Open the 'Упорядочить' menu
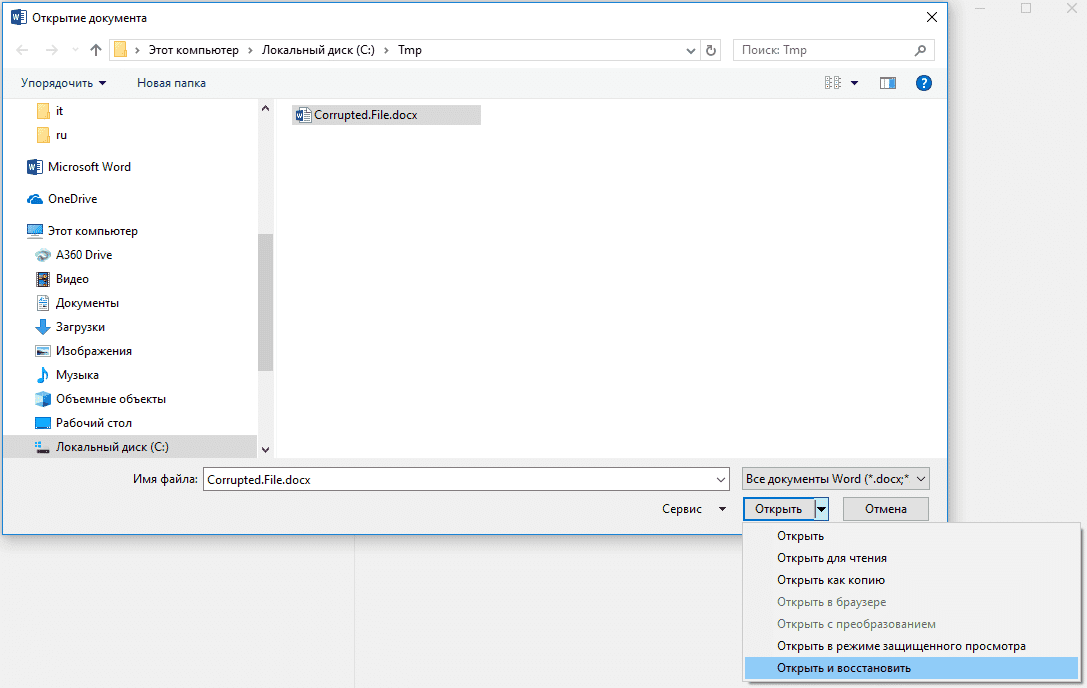1087x688 pixels. [x=64, y=83]
